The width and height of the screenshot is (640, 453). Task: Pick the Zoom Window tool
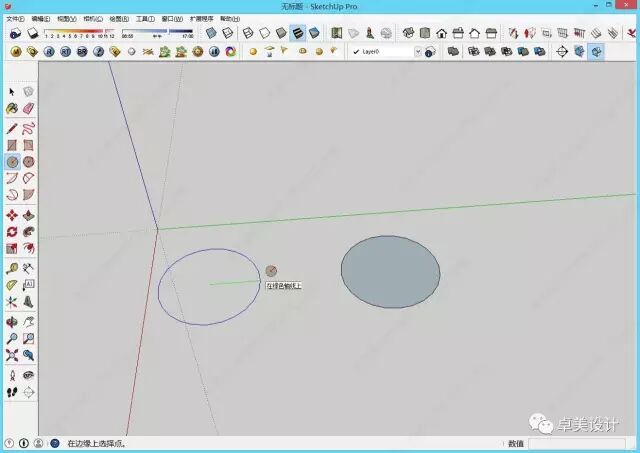[x=29, y=339]
